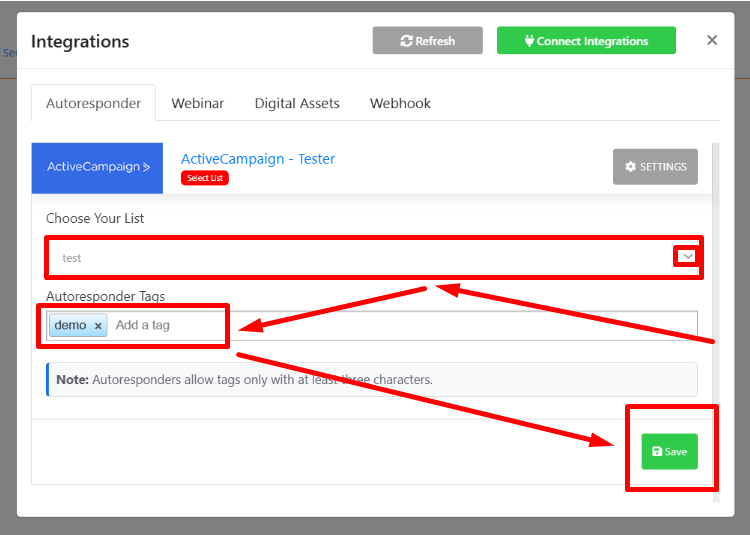
Task: Click the Refresh button
Action: 427,41
